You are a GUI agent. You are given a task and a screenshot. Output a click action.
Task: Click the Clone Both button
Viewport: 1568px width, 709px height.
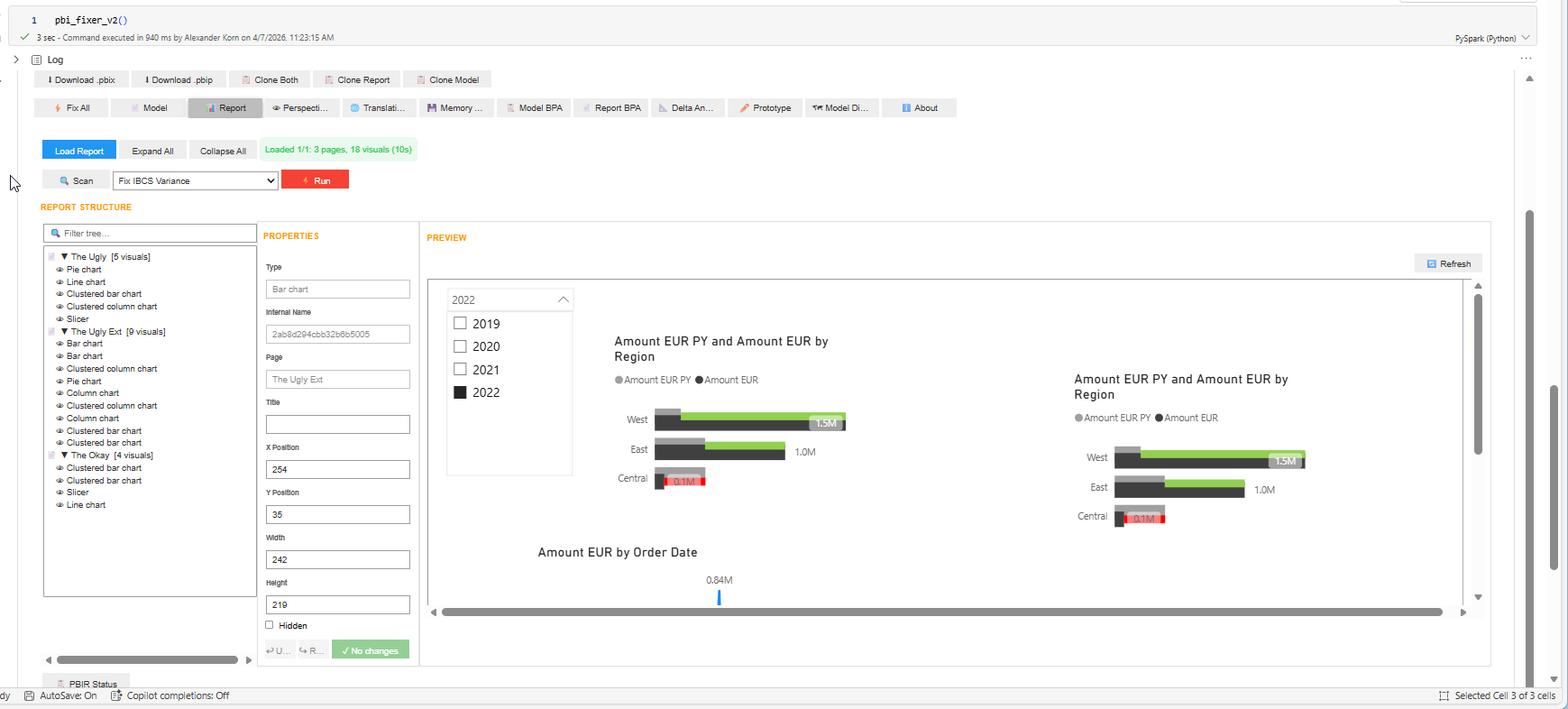pyautogui.click(x=270, y=79)
